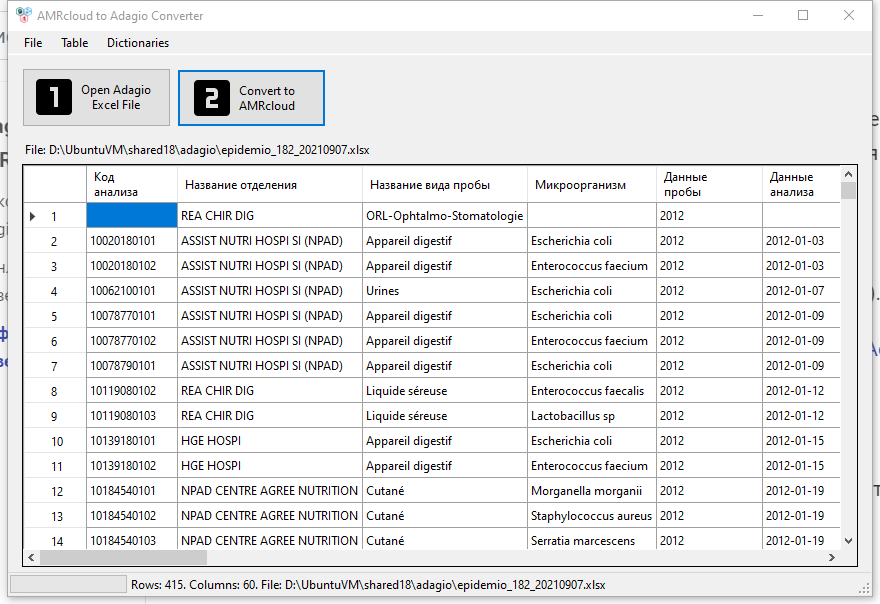The width and height of the screenshot is (880, 604).
Task: Click Serratia marcescens cell
Action: [x=592, y=540]
